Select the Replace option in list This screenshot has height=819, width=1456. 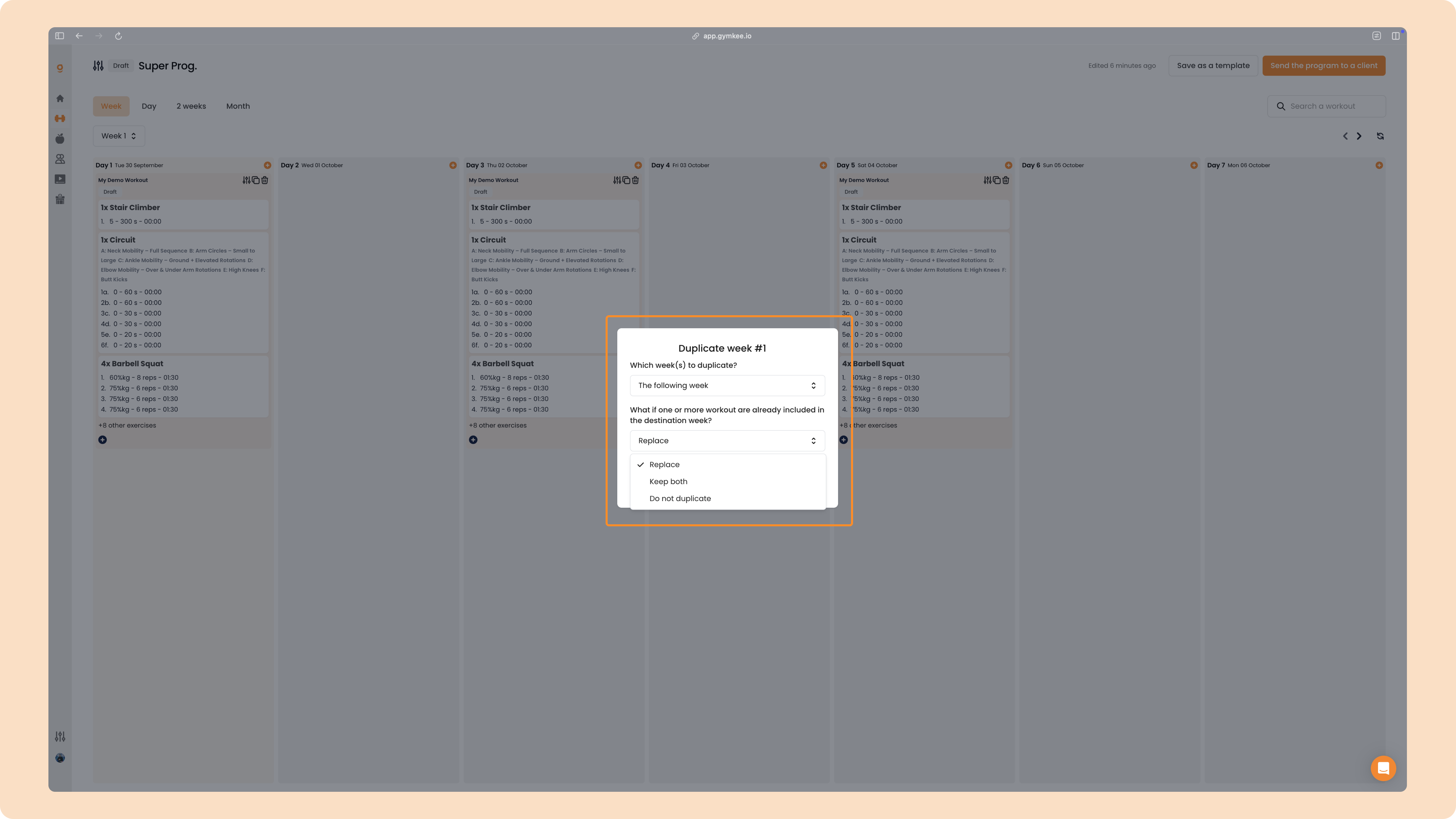727,464
